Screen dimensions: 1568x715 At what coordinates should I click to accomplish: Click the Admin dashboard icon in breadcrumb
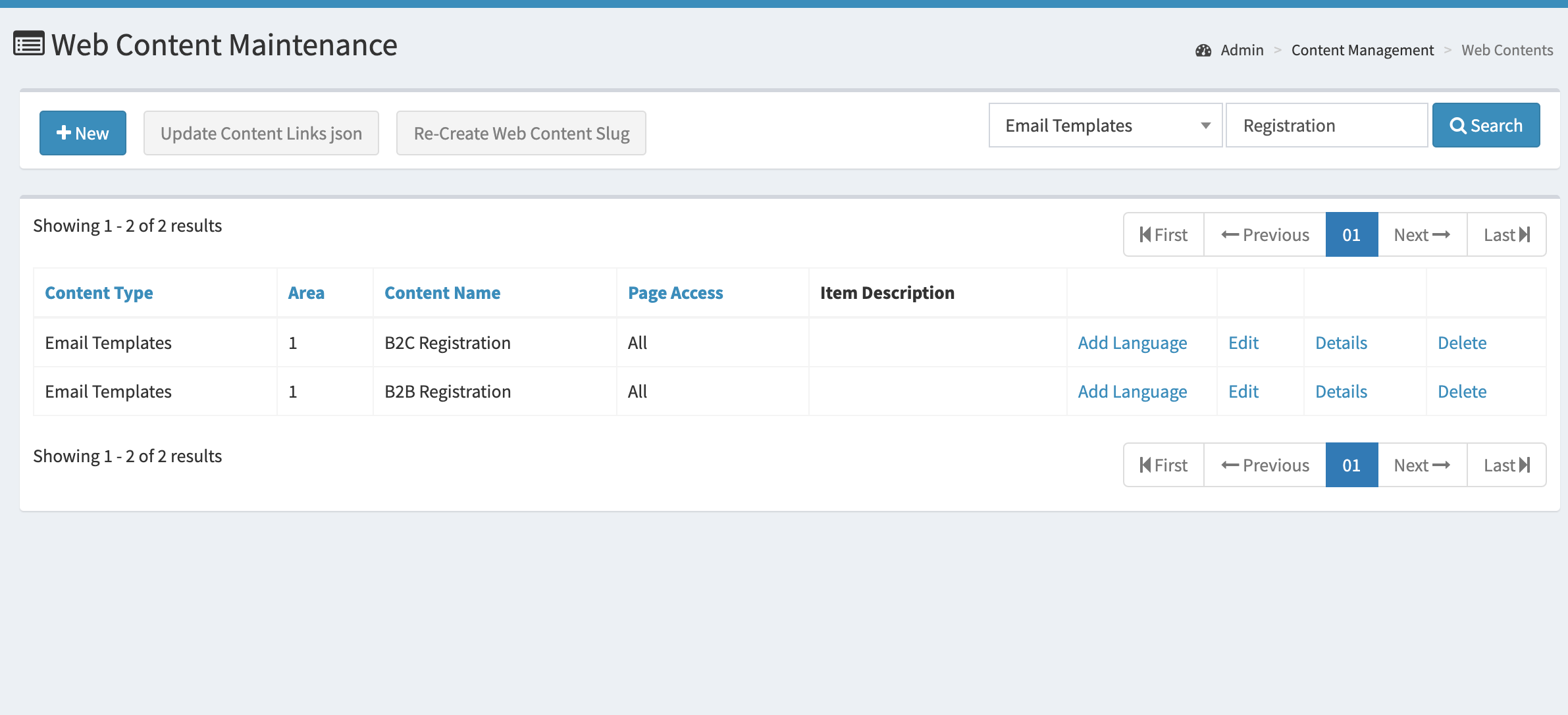tap(1203, 51)
